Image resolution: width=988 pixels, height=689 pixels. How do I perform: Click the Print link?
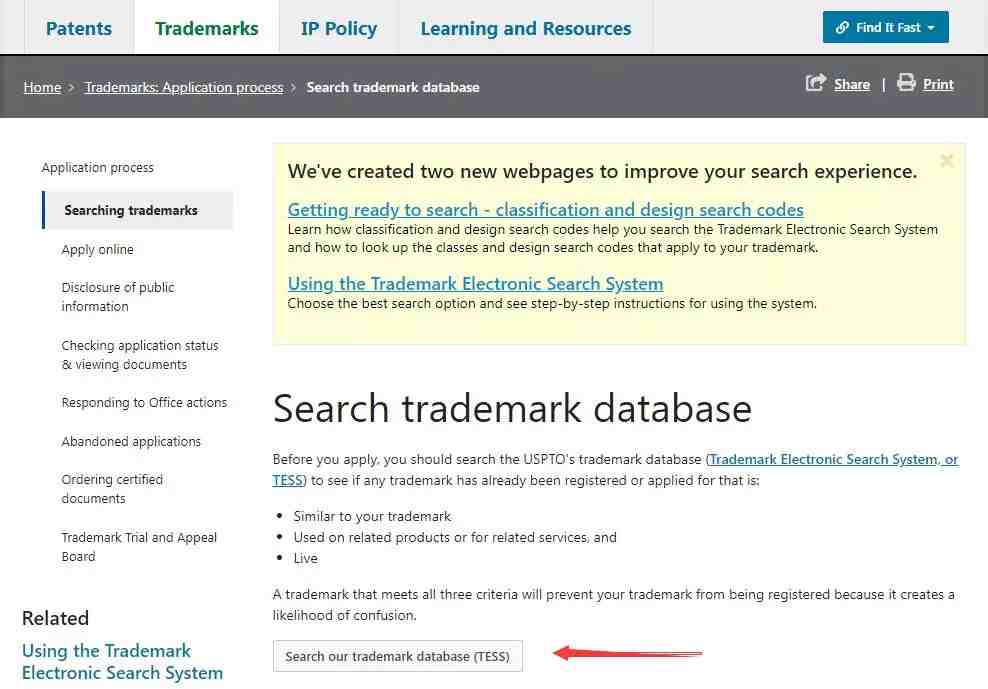pyautogui.click(x=938, y=84)
